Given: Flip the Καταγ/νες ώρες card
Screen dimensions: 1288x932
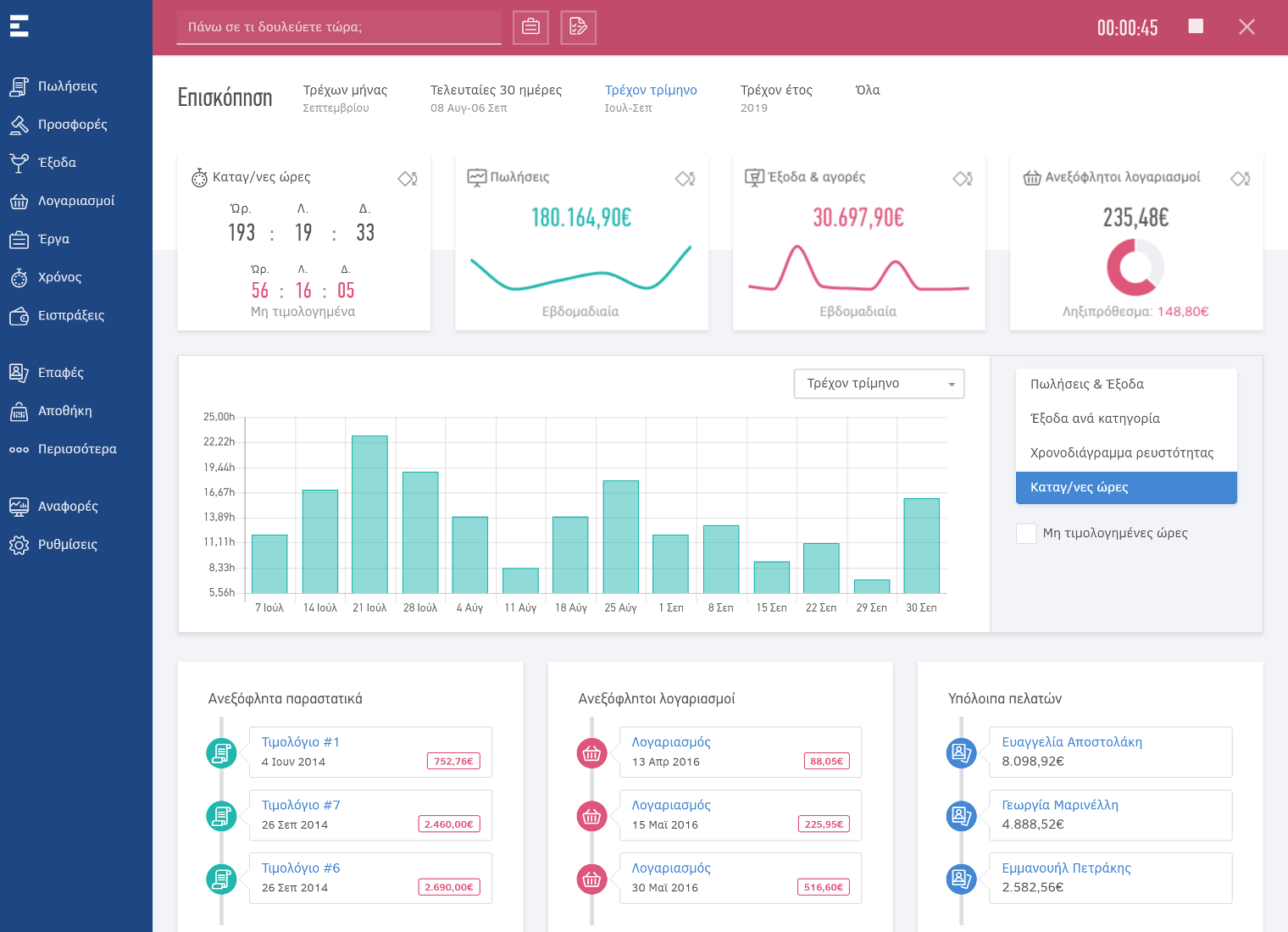Looking at the screenshot, I should pos(408,178).
